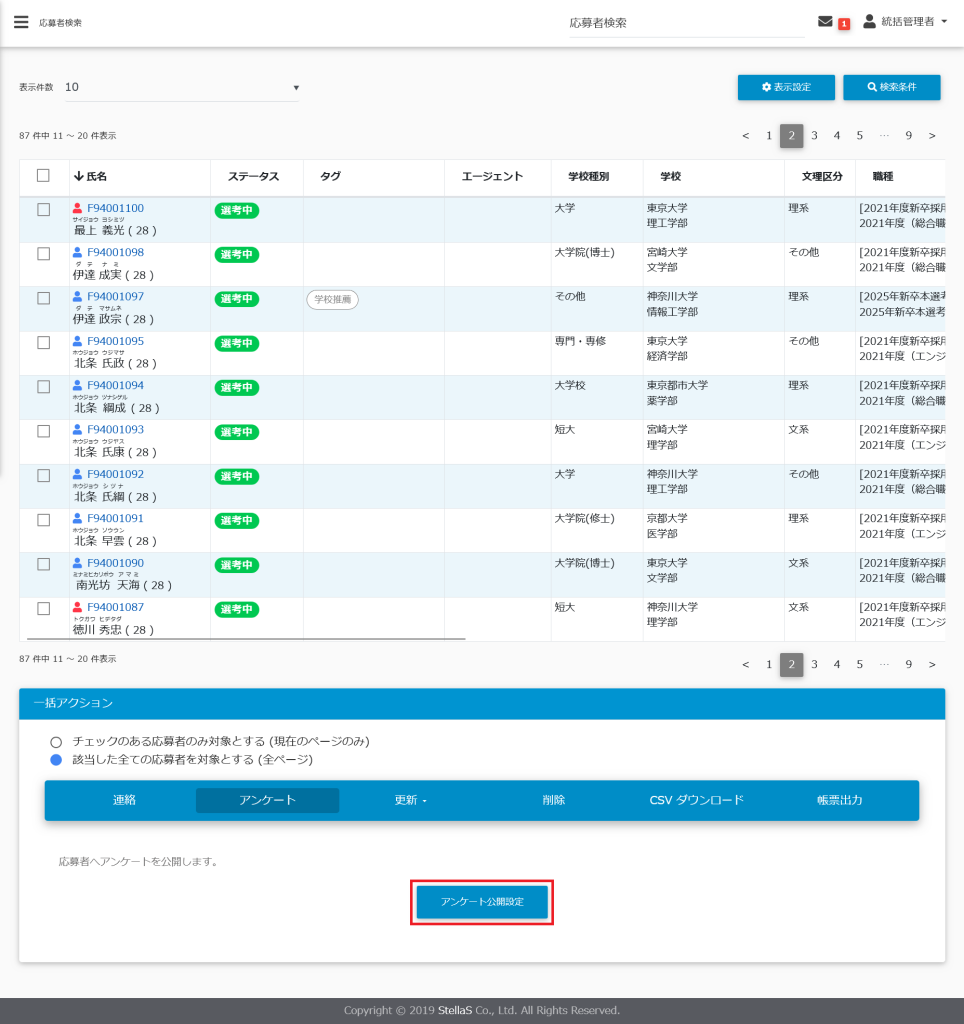Sort by the 氏名 column arrow
The image size is (964, 1024).
[x=79, y=177]
